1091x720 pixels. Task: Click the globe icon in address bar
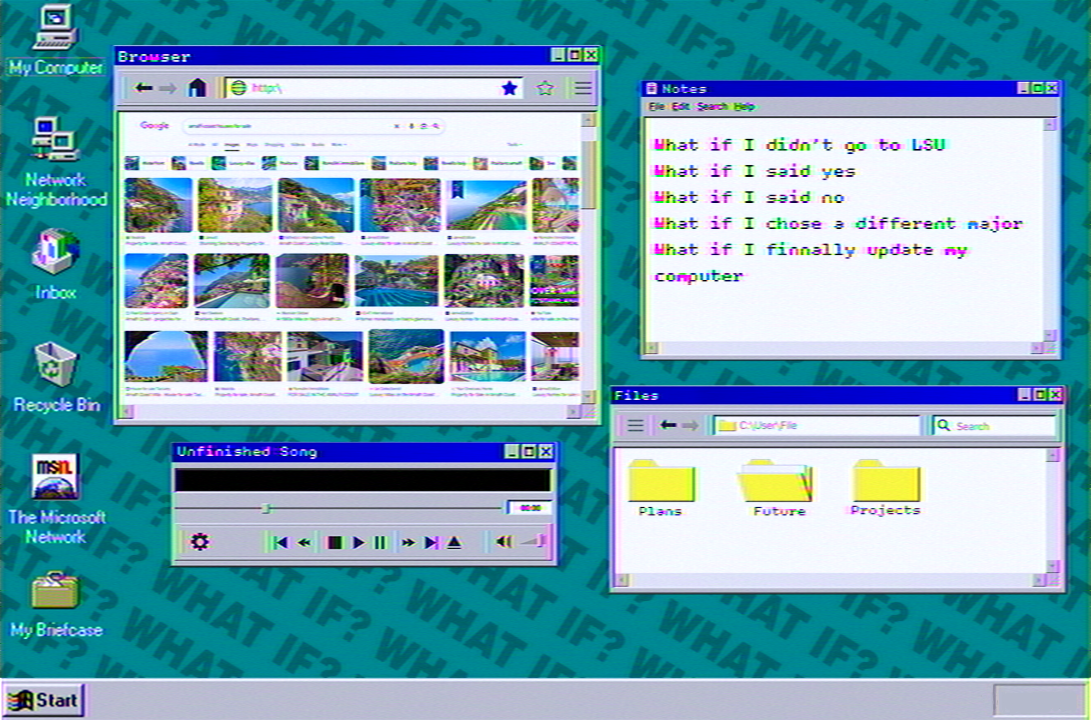pyautogui.click(x=239, y=88)
